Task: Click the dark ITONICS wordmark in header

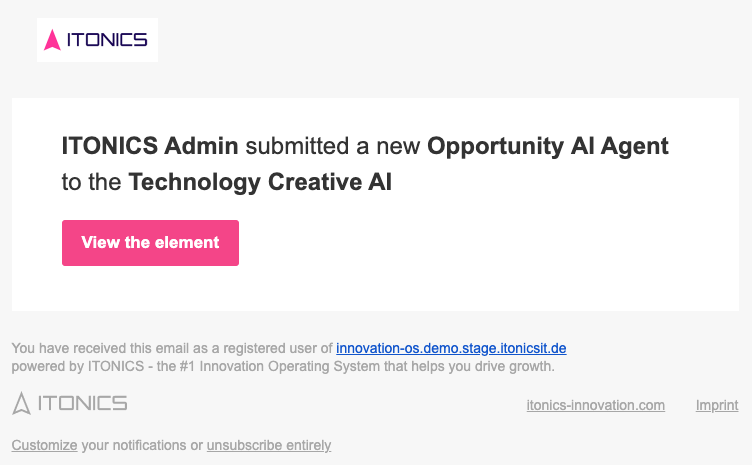Action: tap(106, 40)
